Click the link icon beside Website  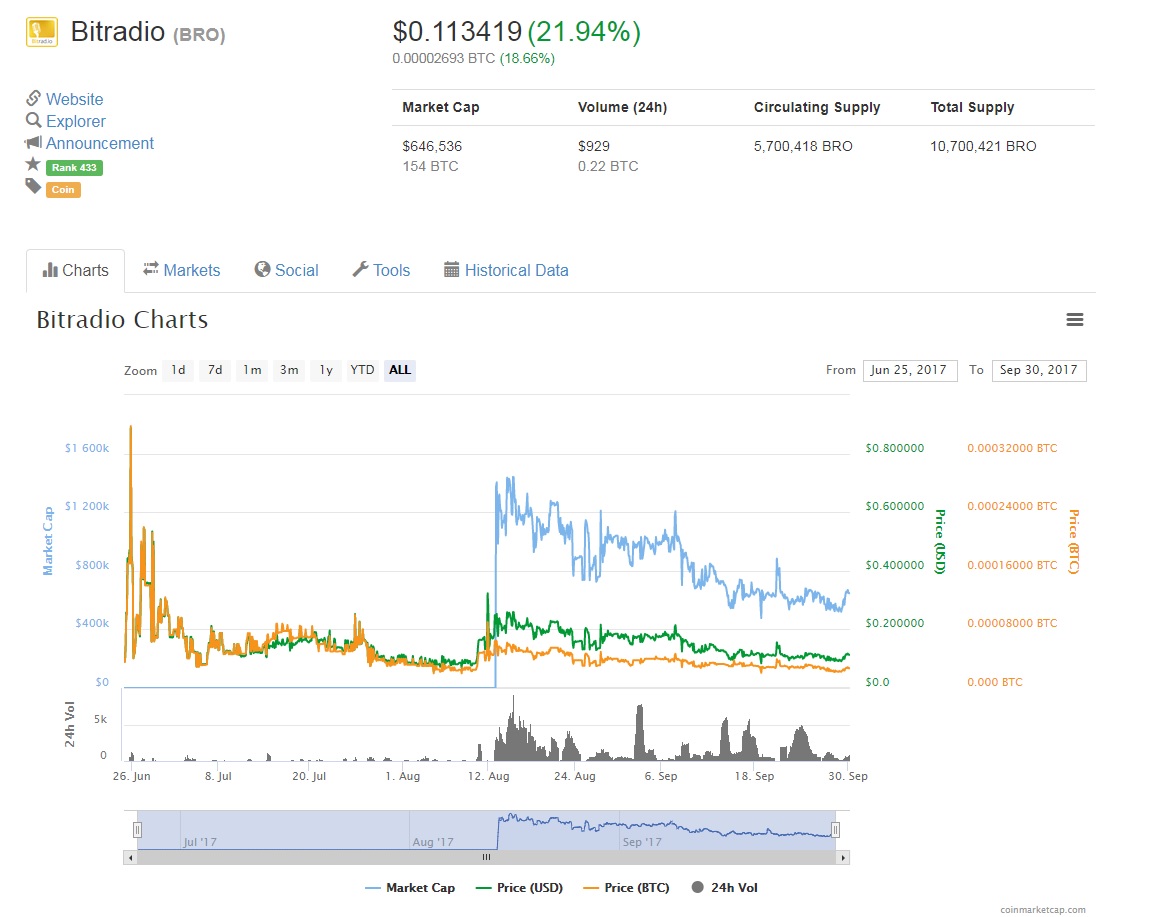(x=33, y=98)
